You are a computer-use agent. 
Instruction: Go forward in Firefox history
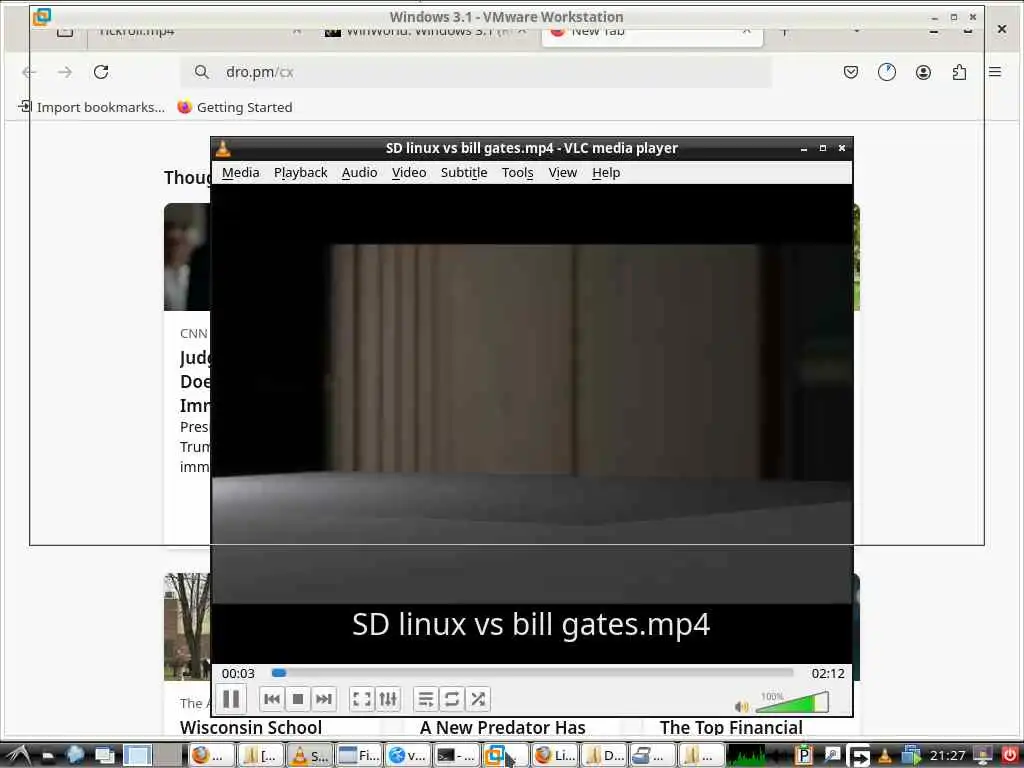[65, 72]
